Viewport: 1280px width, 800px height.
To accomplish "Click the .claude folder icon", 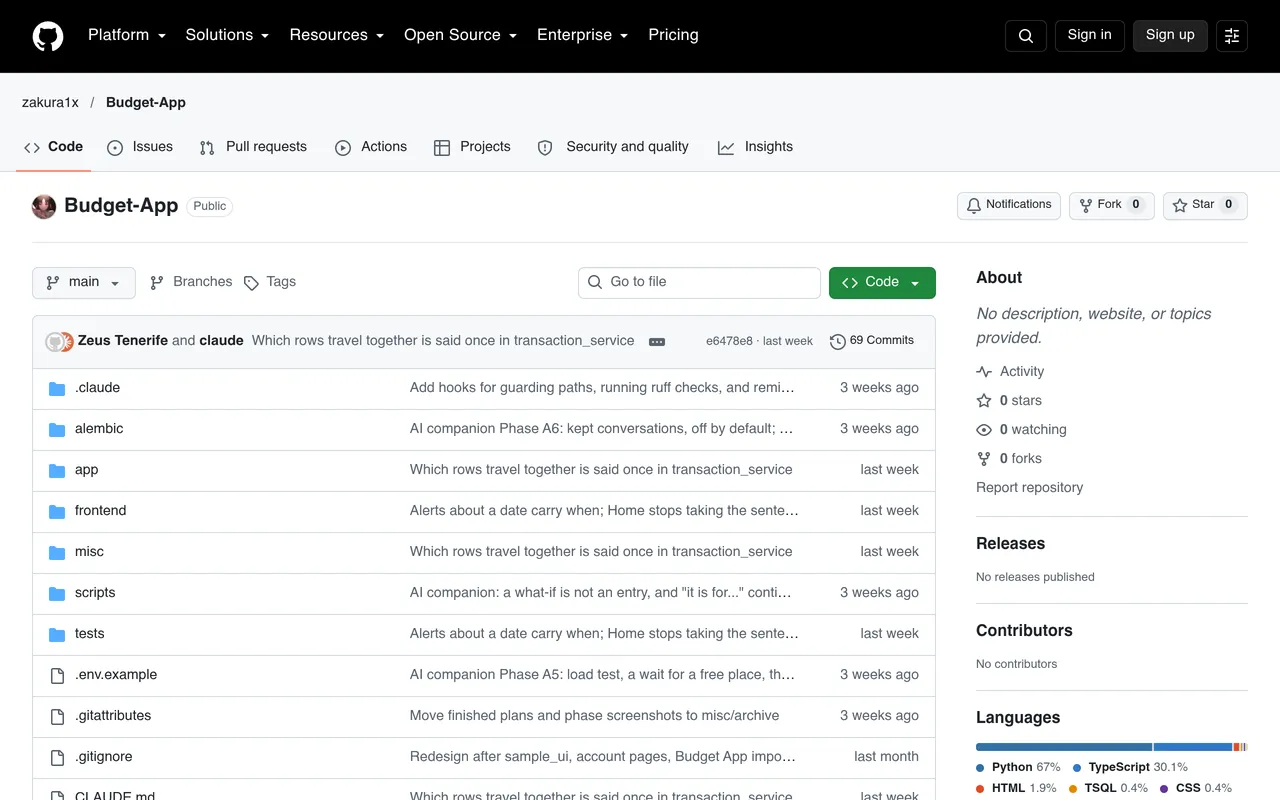I will pos(57,388).
